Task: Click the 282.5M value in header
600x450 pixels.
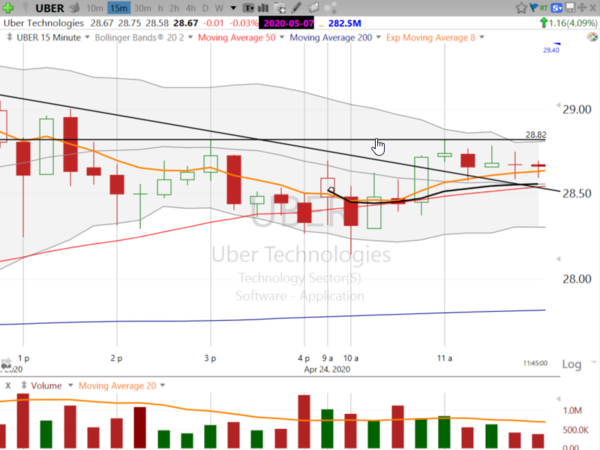Action: [344, 23]
